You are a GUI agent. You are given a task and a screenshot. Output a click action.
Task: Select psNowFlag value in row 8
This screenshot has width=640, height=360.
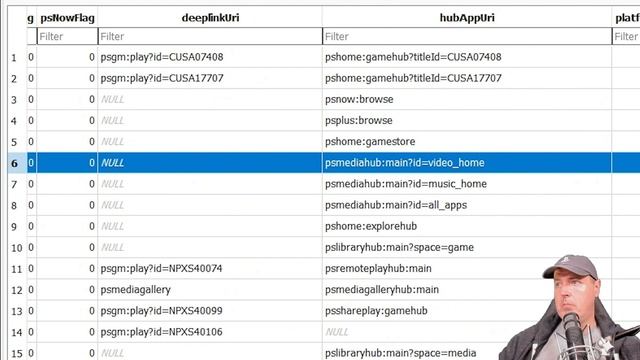click(67, 205)
